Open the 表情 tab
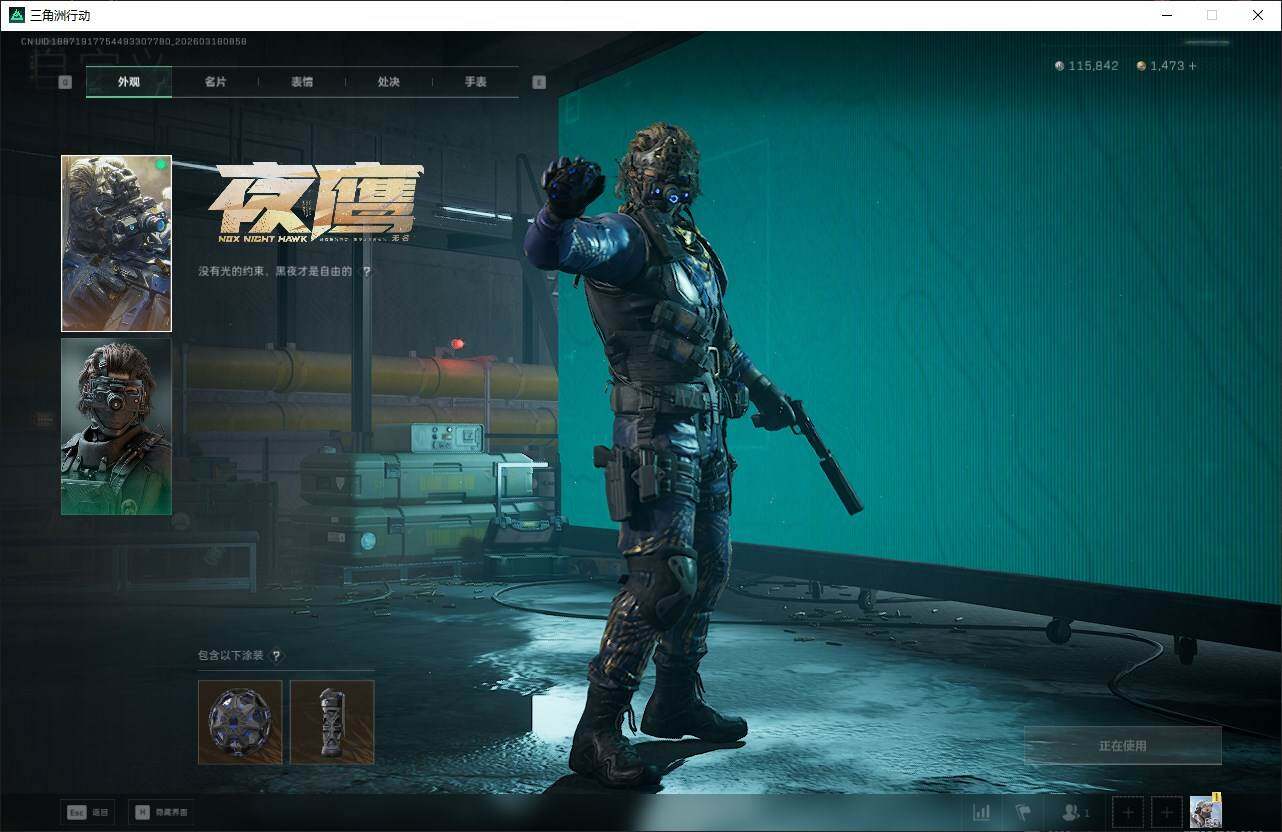This screenshot has height=832, width=1282. click(302, 82)
